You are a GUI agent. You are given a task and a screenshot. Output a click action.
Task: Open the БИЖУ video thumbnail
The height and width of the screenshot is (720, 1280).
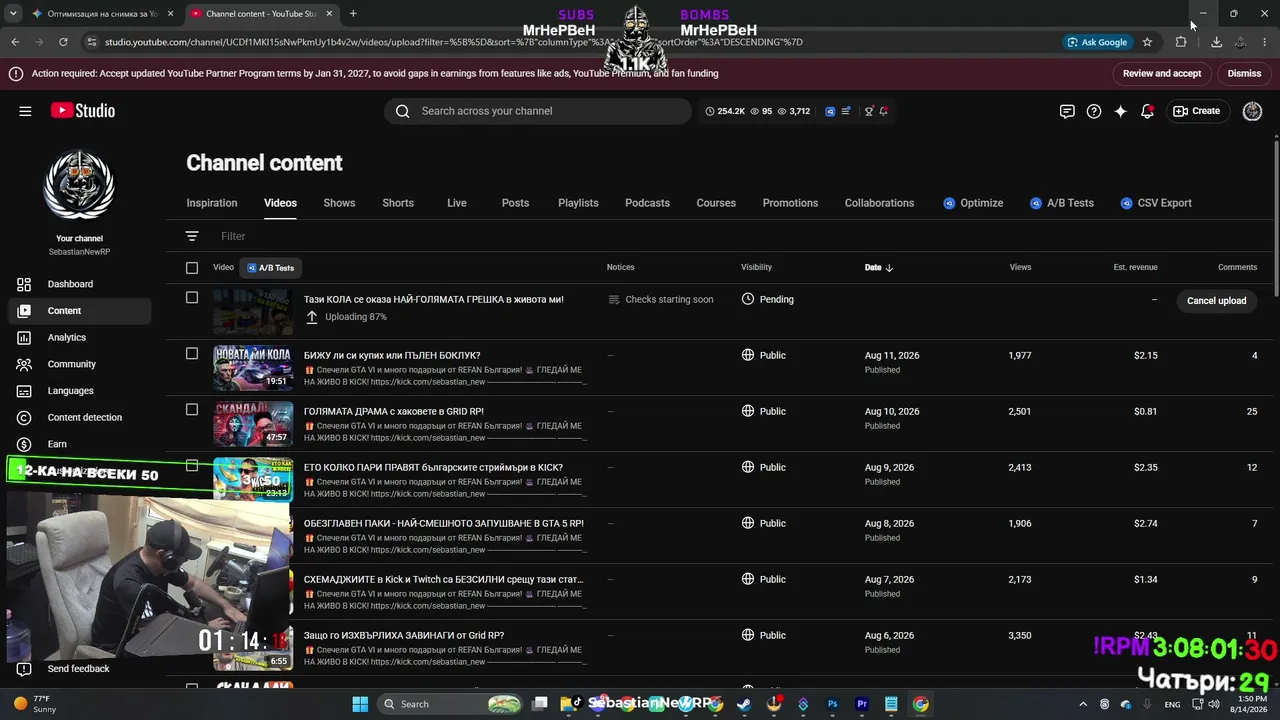pyautogui.click(x=253, y=367)
